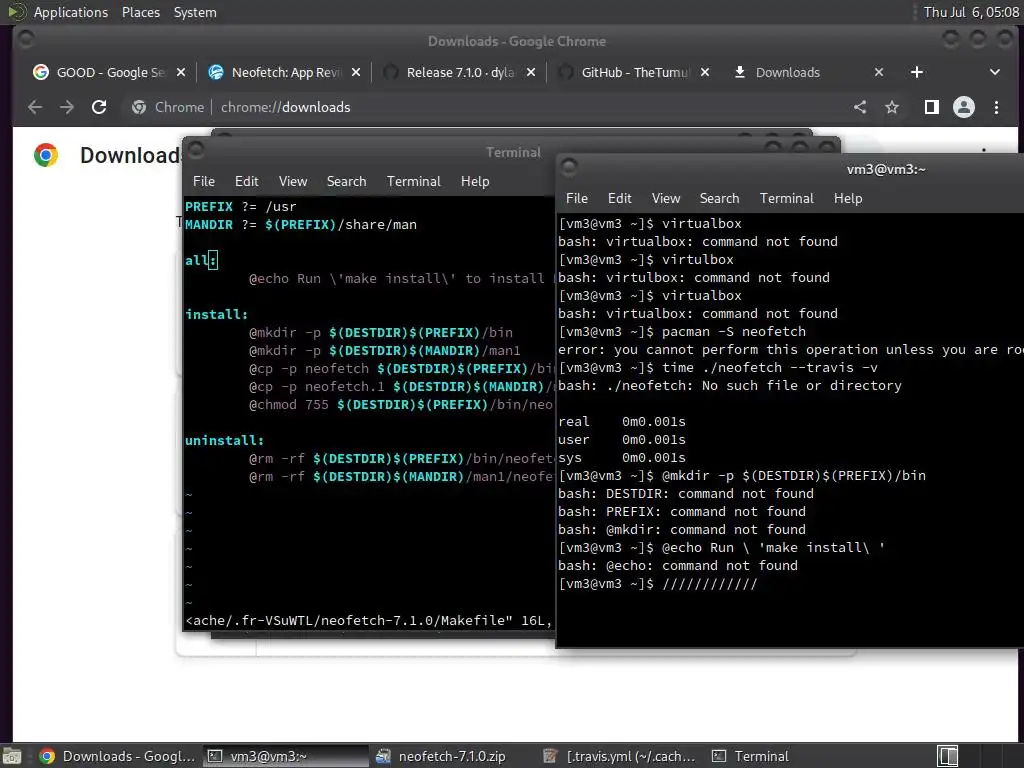
Task: Open File menu in vm3@vm3 terminal
Action: click(577, 199)
